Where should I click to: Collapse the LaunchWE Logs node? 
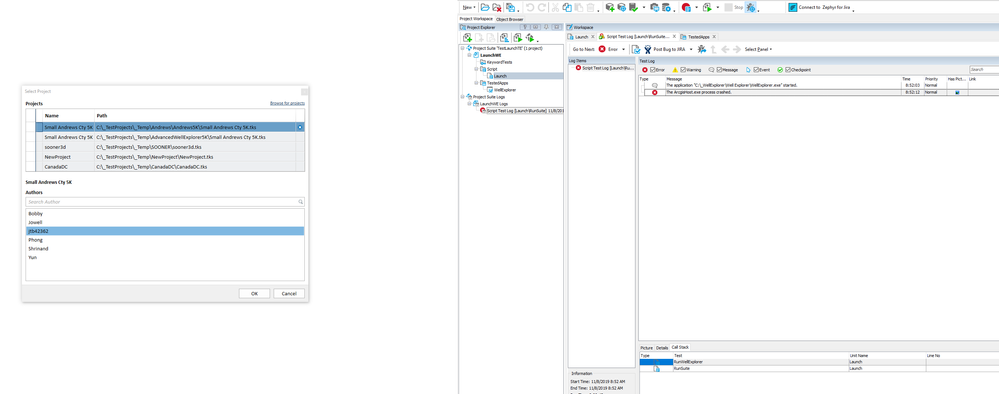469,103
